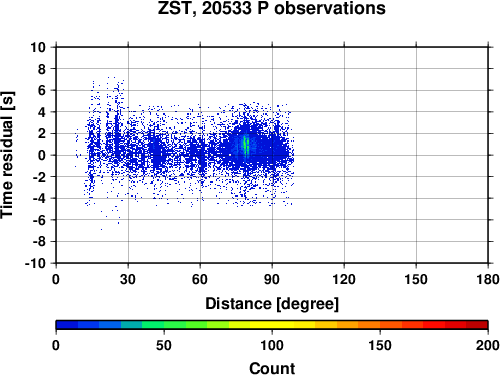
Task: Click the colorbar tick label 200
Action: point(488,346)
